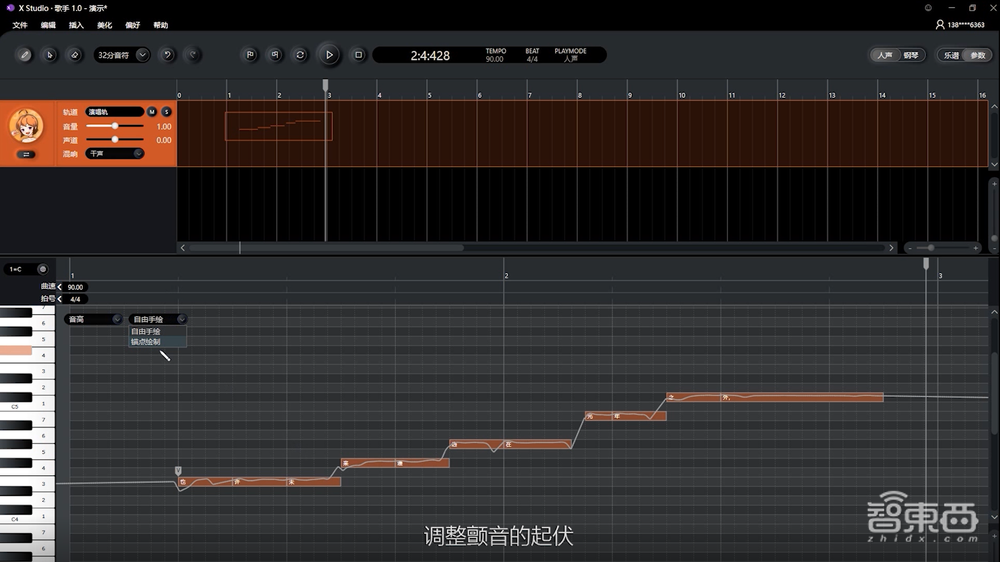1000x562 pixels.
Task: Solo the track with S button
Action: pos(166,112)
